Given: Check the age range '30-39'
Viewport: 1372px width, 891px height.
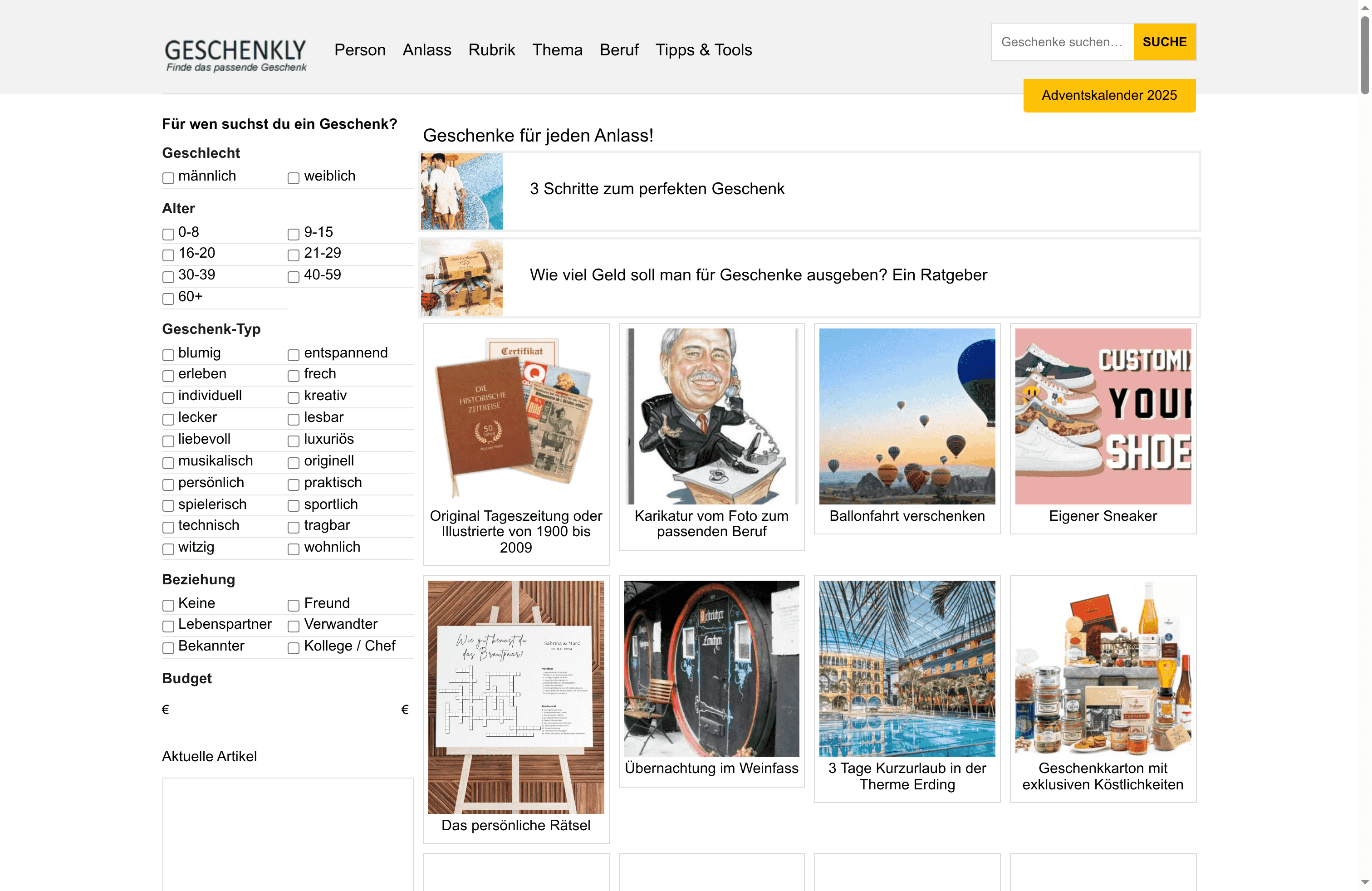Looking at the screenshot, I should click(168, 277).
